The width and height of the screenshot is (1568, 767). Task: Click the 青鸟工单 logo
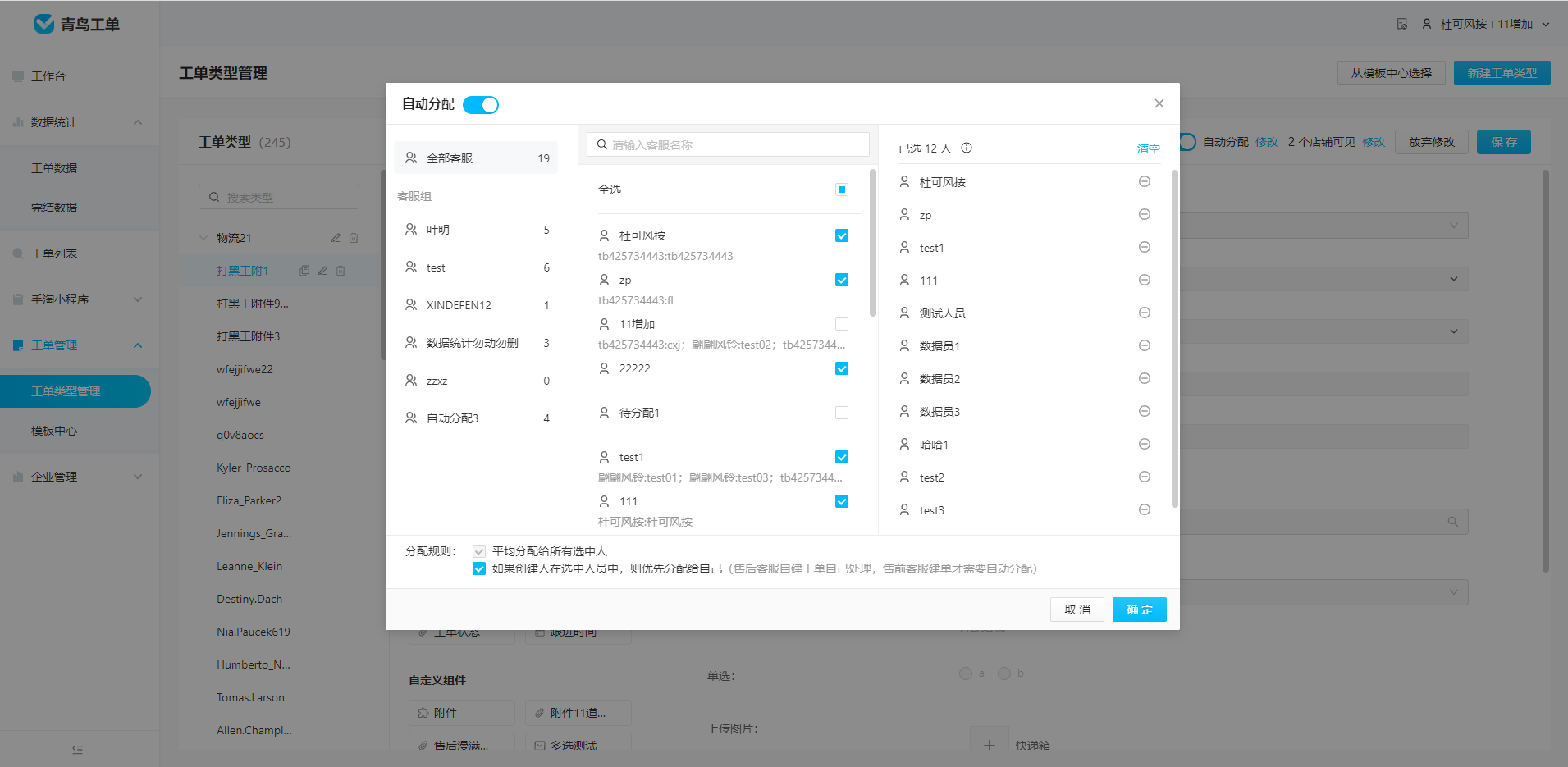pos(77,24)
